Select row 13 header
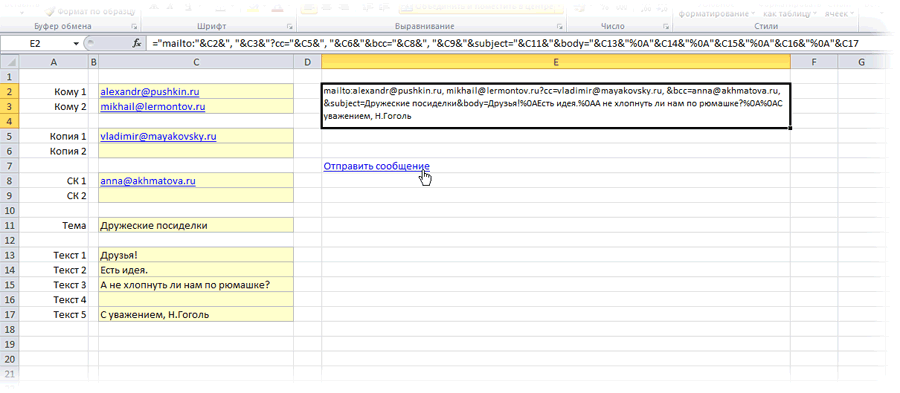Image resolution: width=900 pixels, height=393 pixels. click(10, 255)
